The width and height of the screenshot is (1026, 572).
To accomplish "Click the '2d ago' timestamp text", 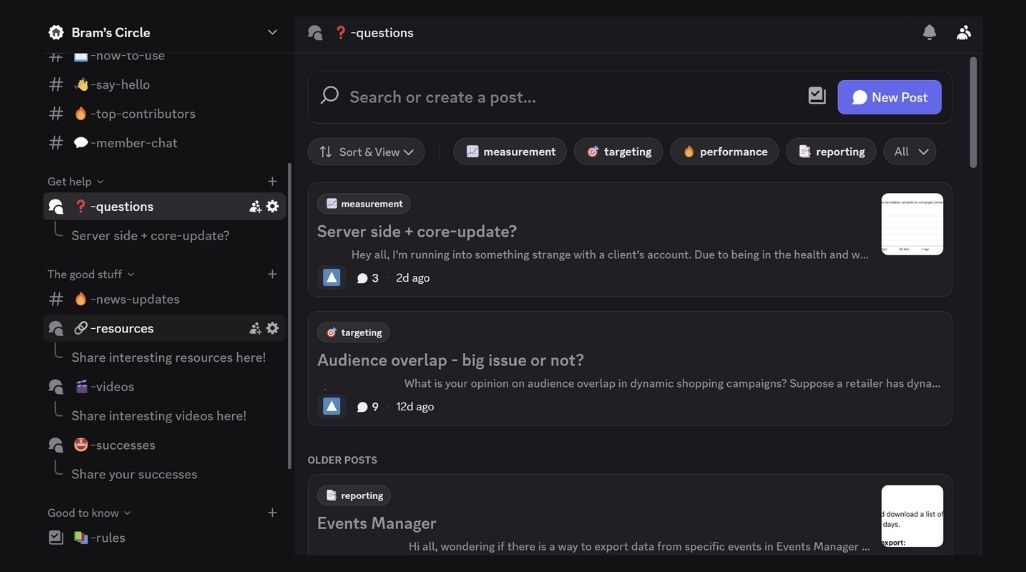I will point(412,278).
